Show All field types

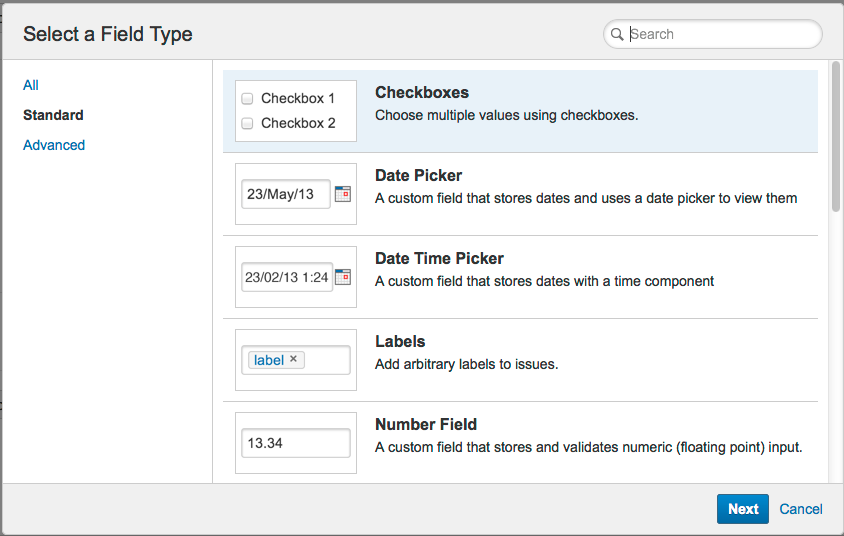tap(31, 85)
